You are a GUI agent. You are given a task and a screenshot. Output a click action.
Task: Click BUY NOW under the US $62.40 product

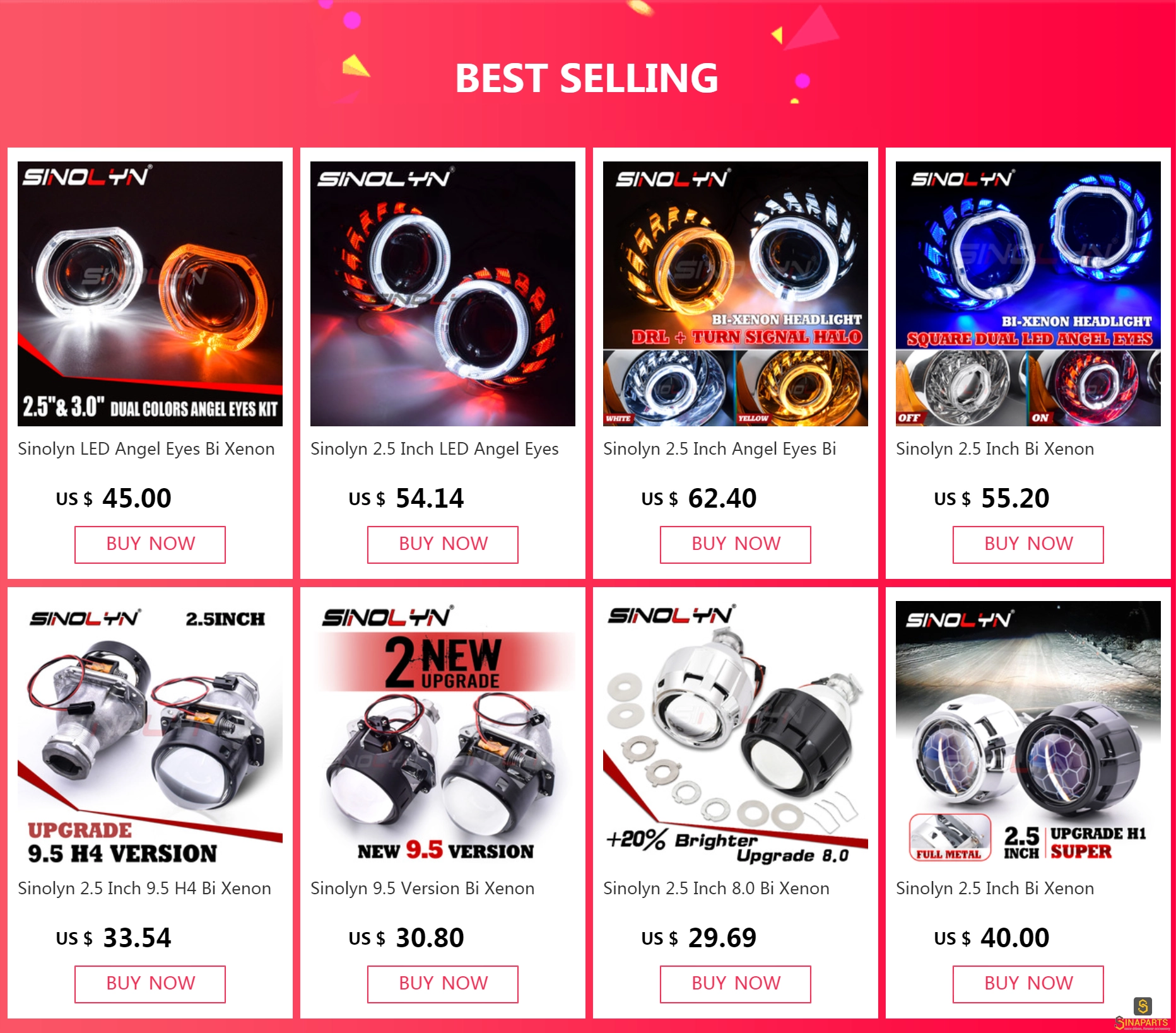click(736, 544)
